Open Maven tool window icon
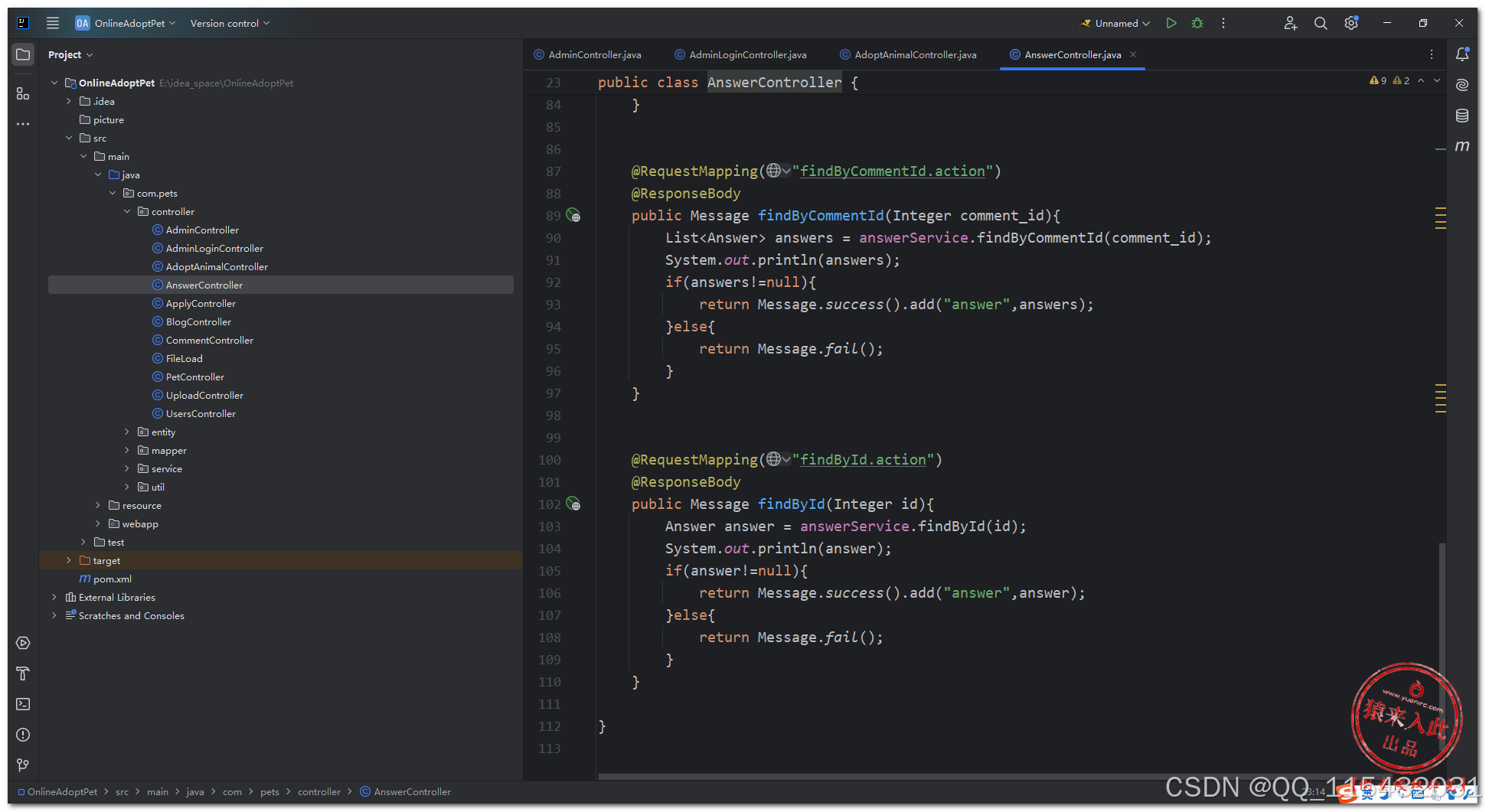1486x812 pixels. click(1462, 146)
